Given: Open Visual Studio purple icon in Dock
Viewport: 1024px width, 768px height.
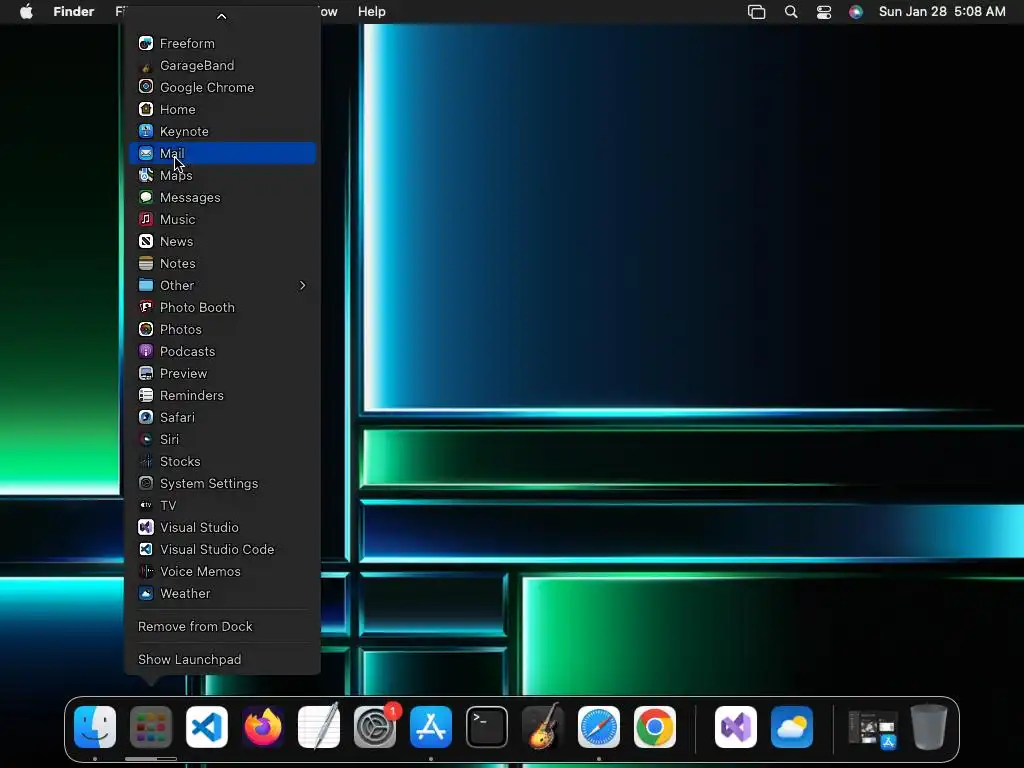Looking at the screenshot, I should (736, 727).
